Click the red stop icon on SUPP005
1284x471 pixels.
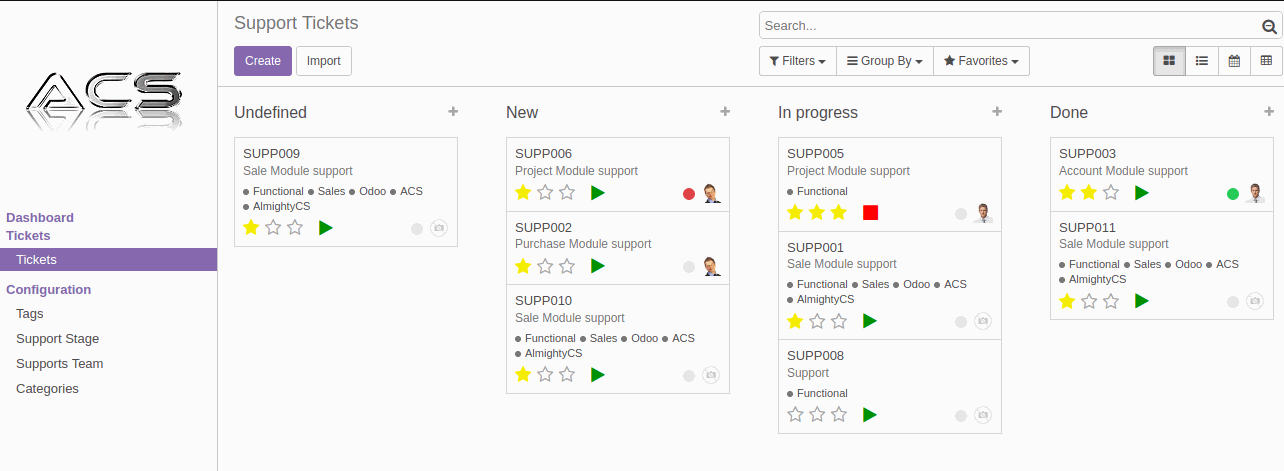tap(870, 213)
